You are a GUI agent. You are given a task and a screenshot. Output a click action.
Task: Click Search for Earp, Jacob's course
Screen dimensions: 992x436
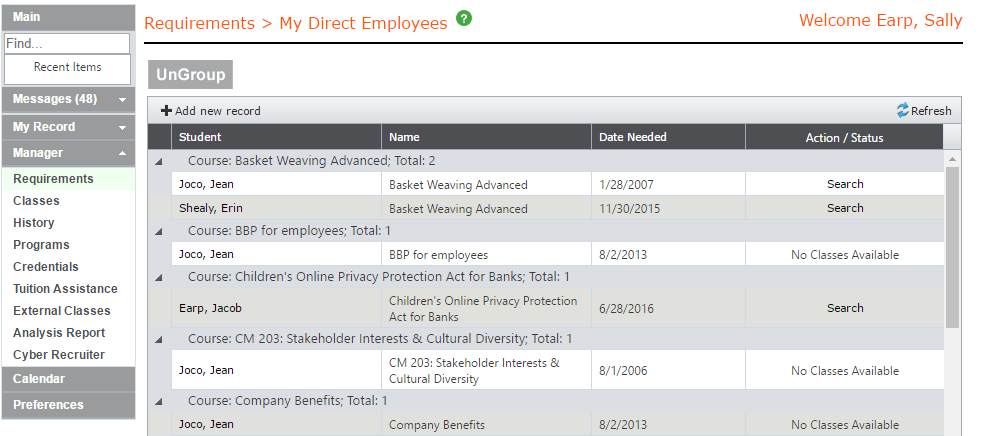[x=845, y=308]
